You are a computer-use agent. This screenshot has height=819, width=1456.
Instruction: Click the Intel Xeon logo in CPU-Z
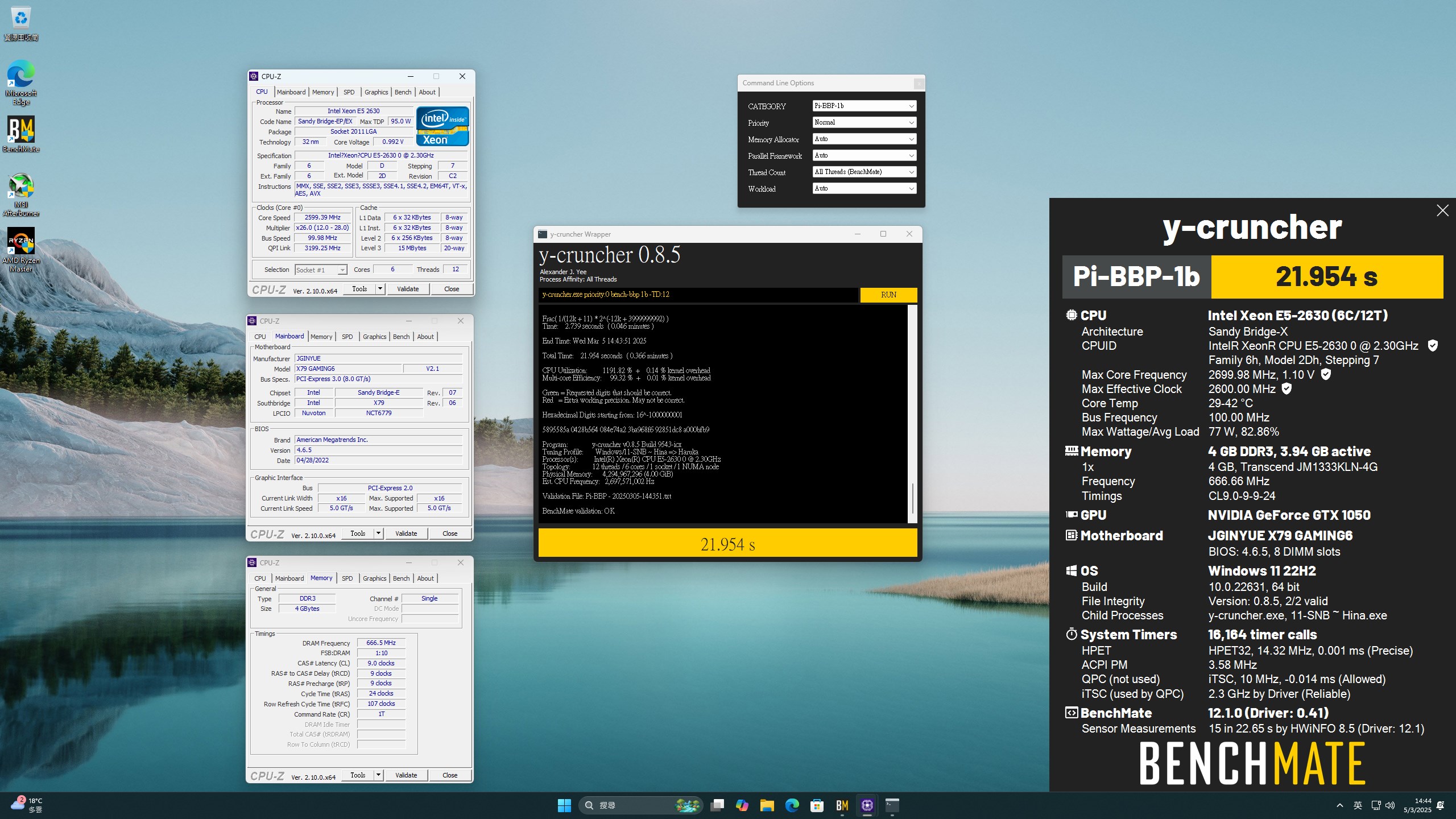coord(442,126)
